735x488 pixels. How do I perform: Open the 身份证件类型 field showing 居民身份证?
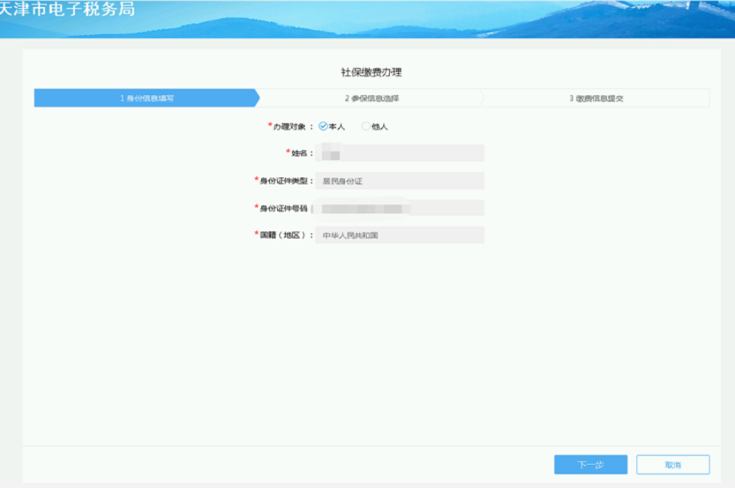(399, 181)
